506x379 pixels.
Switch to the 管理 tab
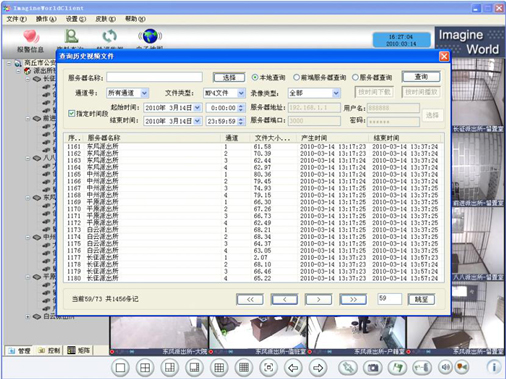[19, 350]
